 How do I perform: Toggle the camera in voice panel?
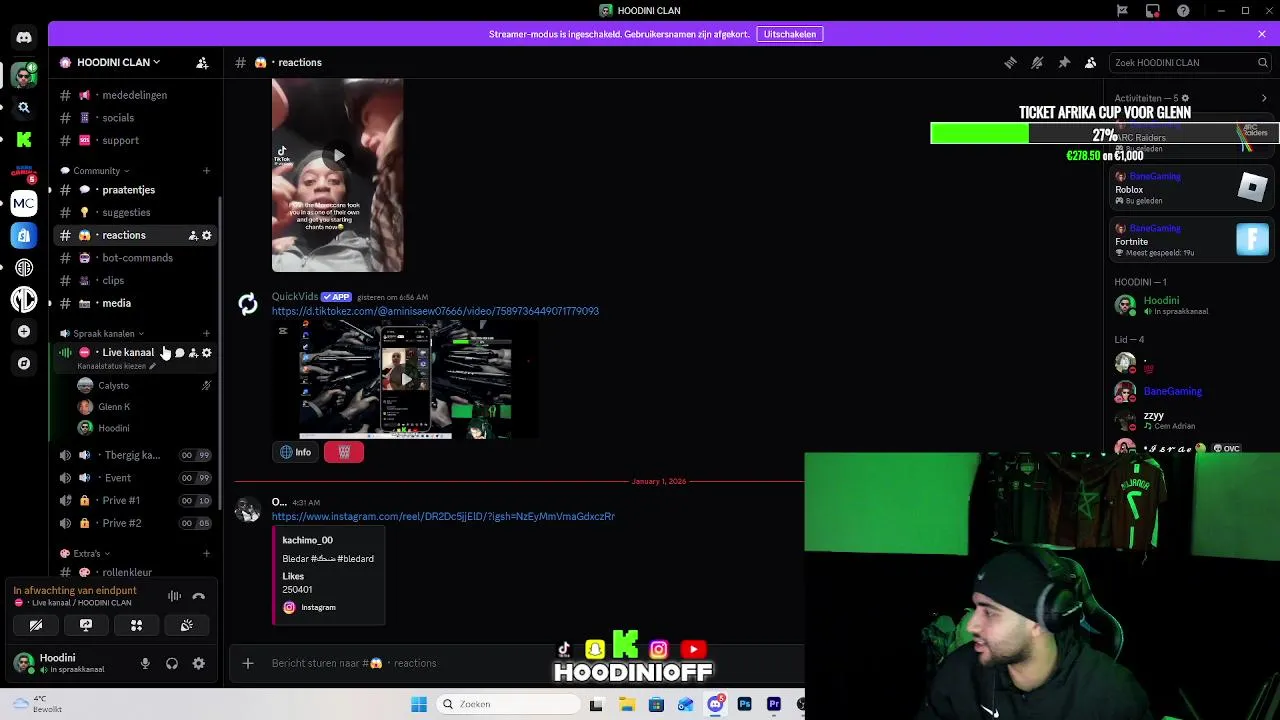pos(36,625)
